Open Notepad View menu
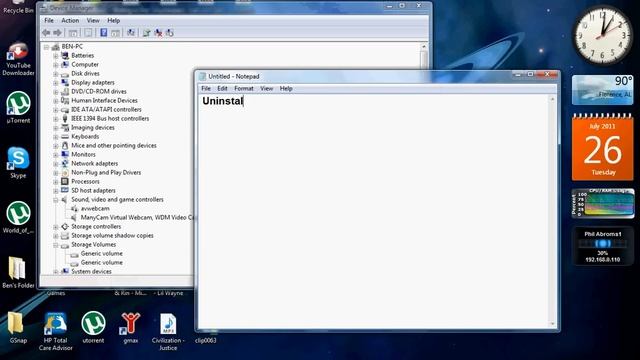 pos(267,89)
